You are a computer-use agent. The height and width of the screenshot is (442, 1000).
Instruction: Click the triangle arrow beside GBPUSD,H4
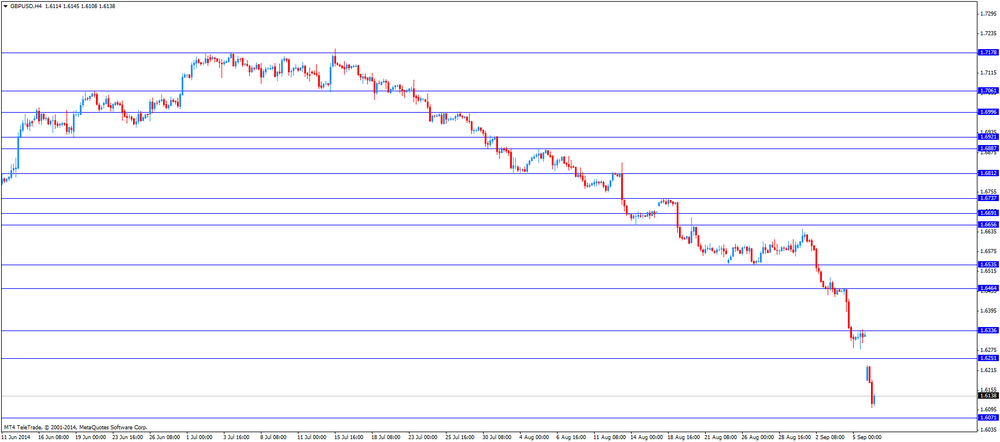(5, 6)
